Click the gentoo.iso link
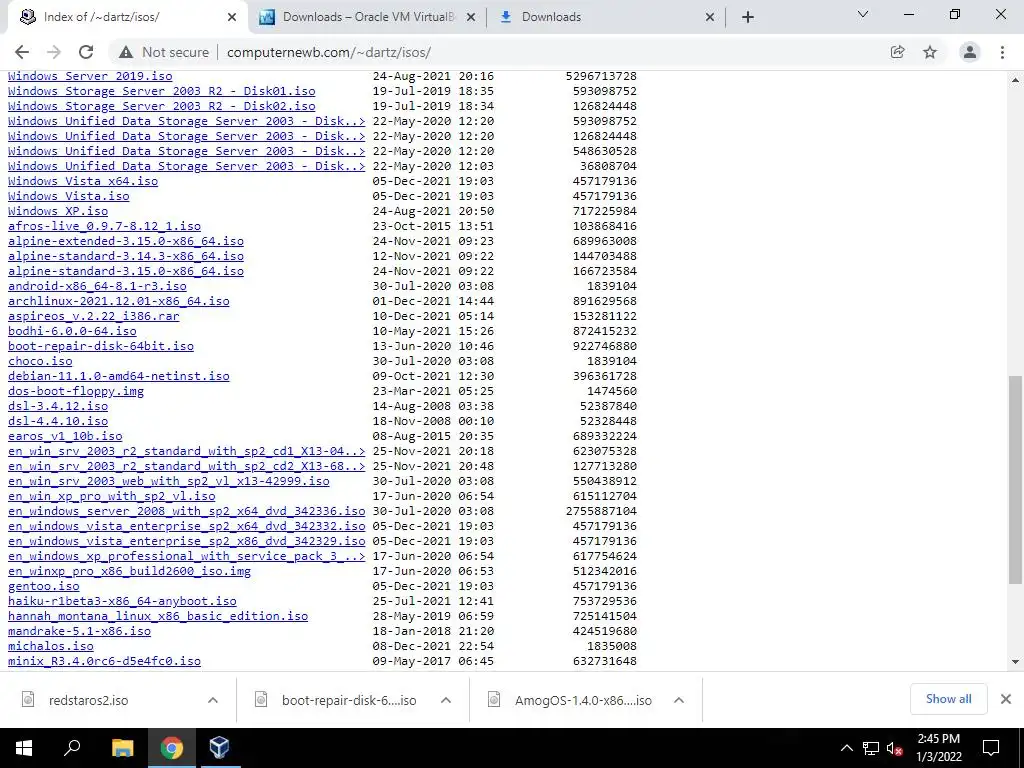Viewport: 1024px width, 768px height. pyautogui.click(x=44, y=586)
